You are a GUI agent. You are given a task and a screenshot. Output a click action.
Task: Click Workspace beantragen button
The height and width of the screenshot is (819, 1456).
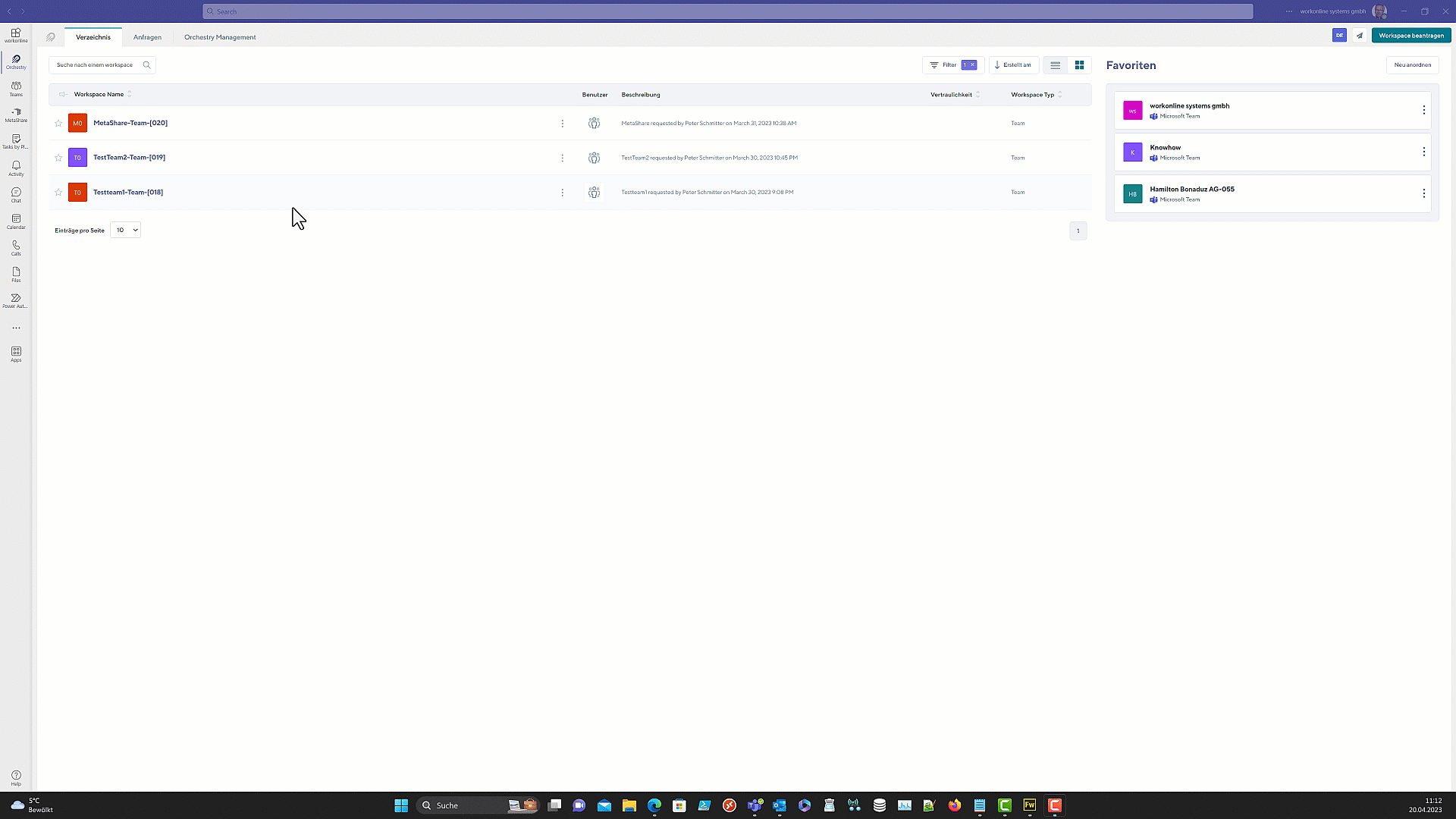click(x=1411, y=36)
